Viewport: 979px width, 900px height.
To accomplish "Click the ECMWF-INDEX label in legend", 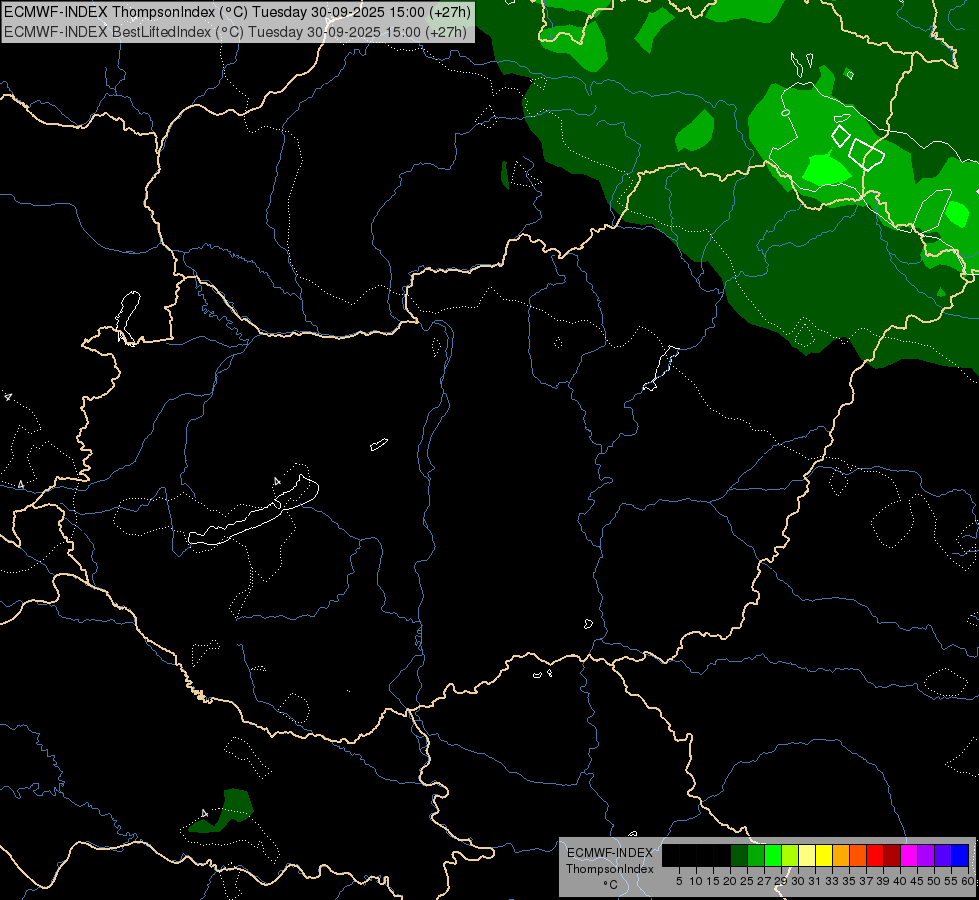I will tap(610, 853).
